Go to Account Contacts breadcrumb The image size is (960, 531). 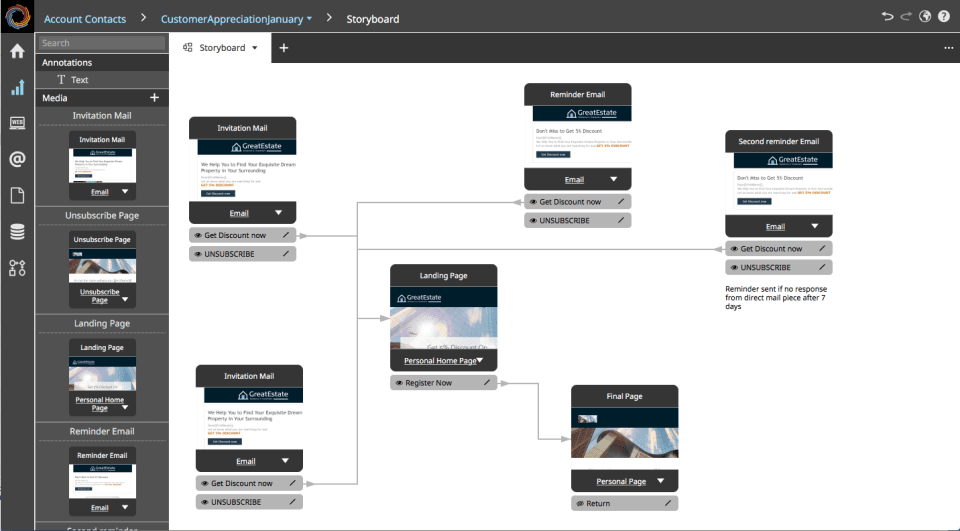[x=85, y=18]
